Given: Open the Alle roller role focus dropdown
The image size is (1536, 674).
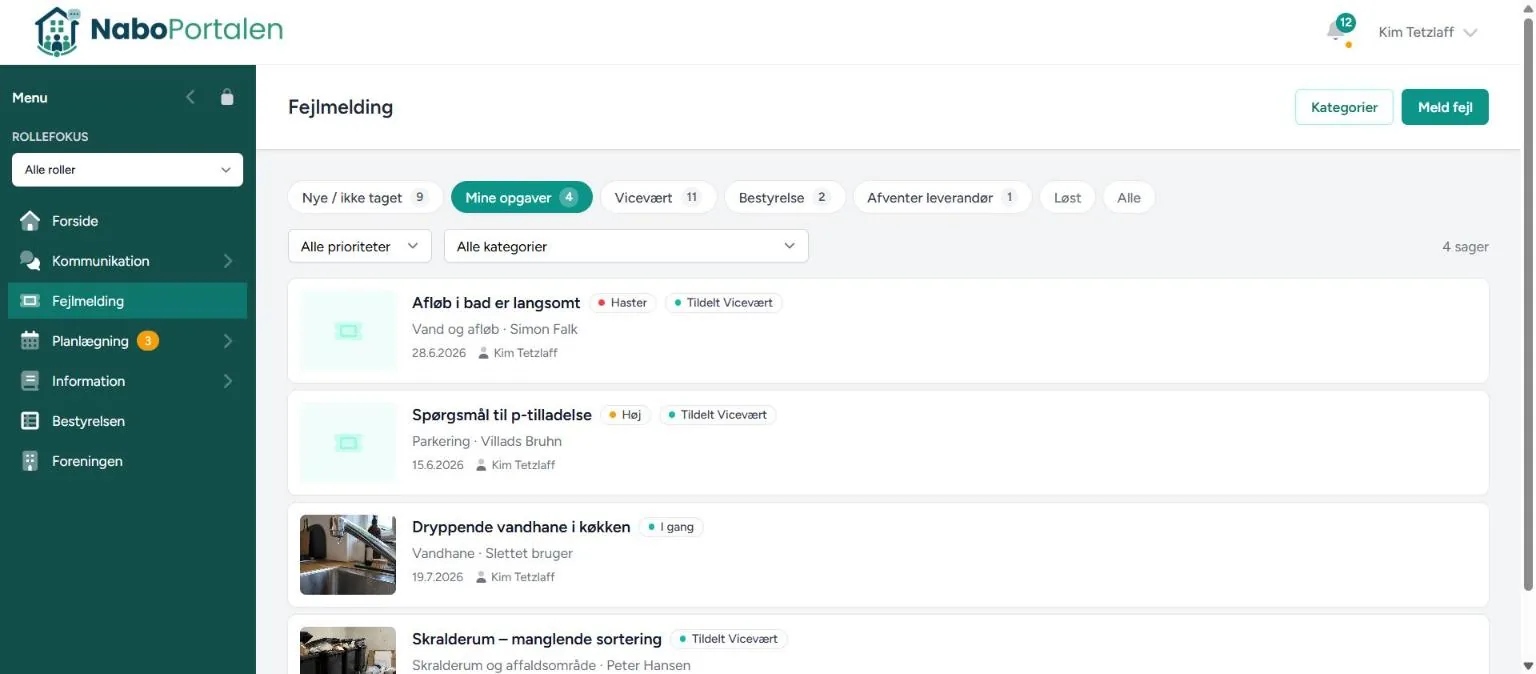Looking at the screenshot, I should [127, 170].
